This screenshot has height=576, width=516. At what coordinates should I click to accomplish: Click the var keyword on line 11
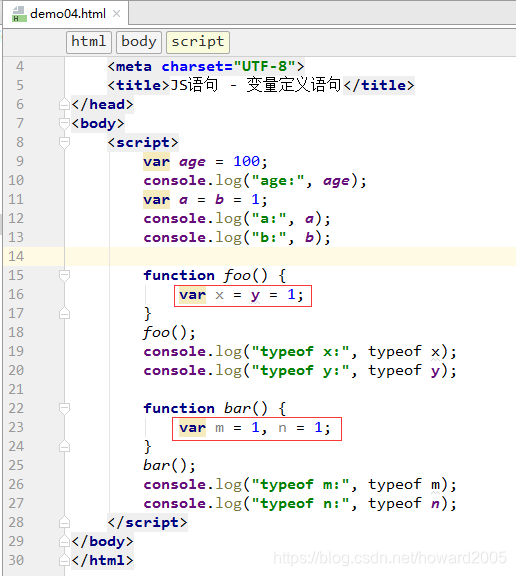156,199
